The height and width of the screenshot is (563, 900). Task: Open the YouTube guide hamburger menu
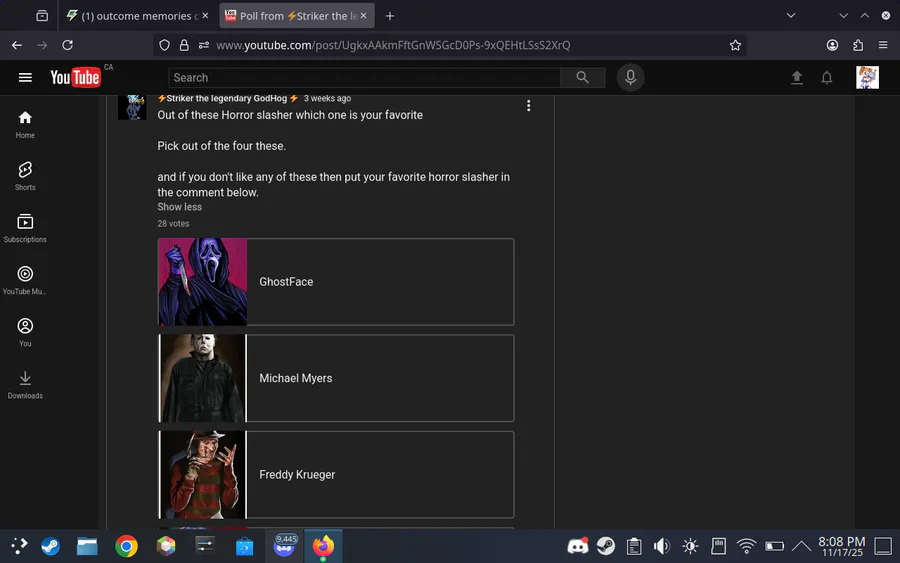click(x=25, y=77)
